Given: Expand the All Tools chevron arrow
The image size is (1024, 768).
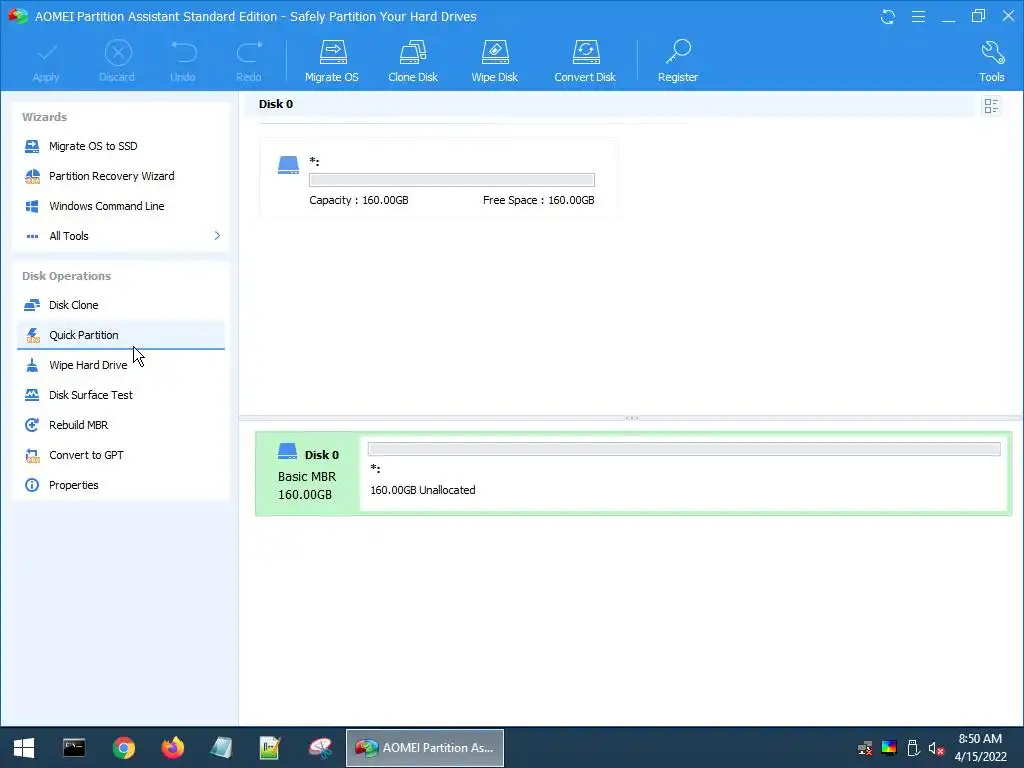Looking at the screenshot, I should (217, 236).
